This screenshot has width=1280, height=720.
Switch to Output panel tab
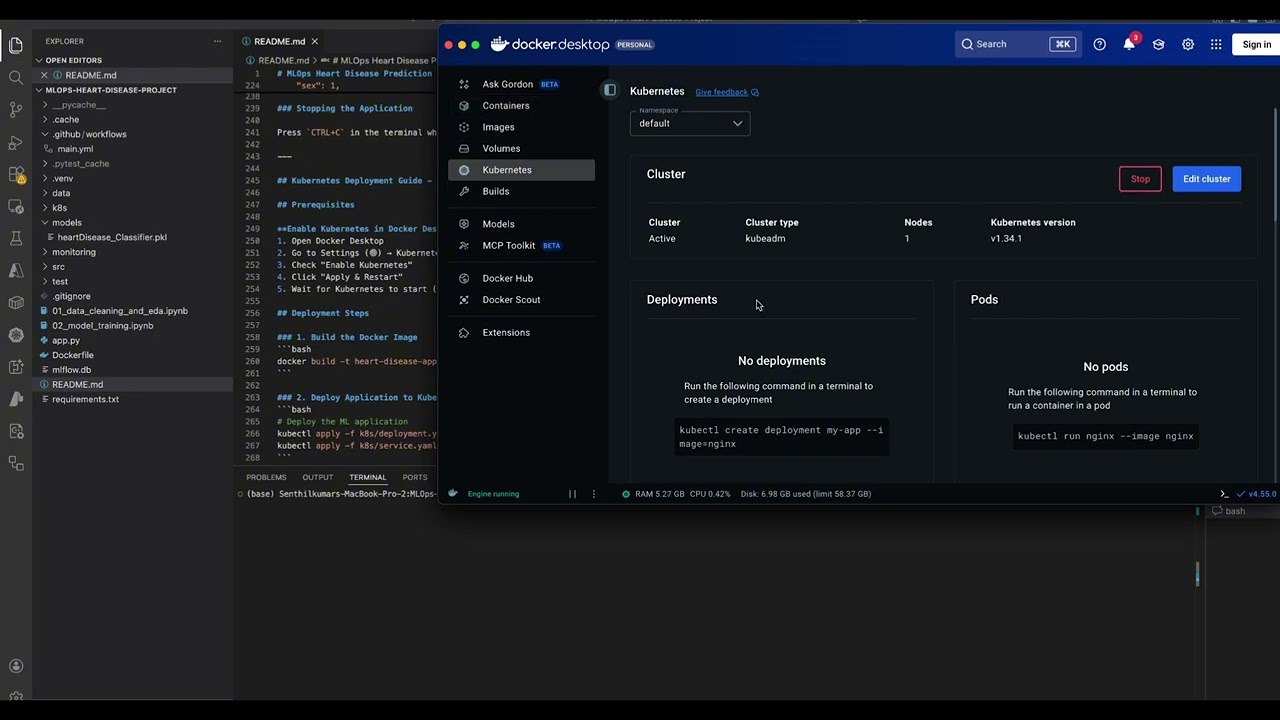[318, 477]
